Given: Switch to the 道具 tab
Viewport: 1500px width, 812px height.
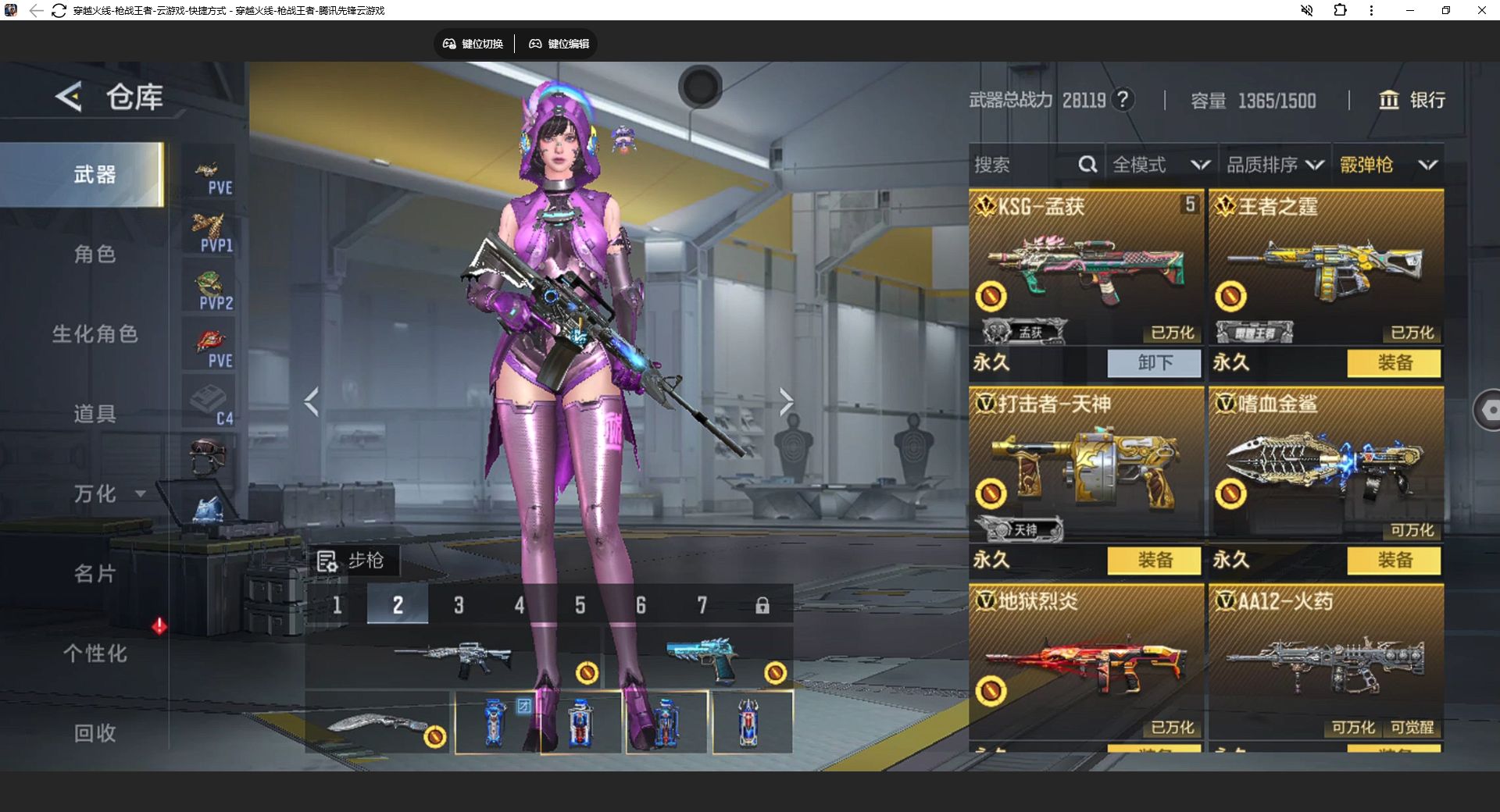Looking at the screenshot, I should click(x=95, y=414).
